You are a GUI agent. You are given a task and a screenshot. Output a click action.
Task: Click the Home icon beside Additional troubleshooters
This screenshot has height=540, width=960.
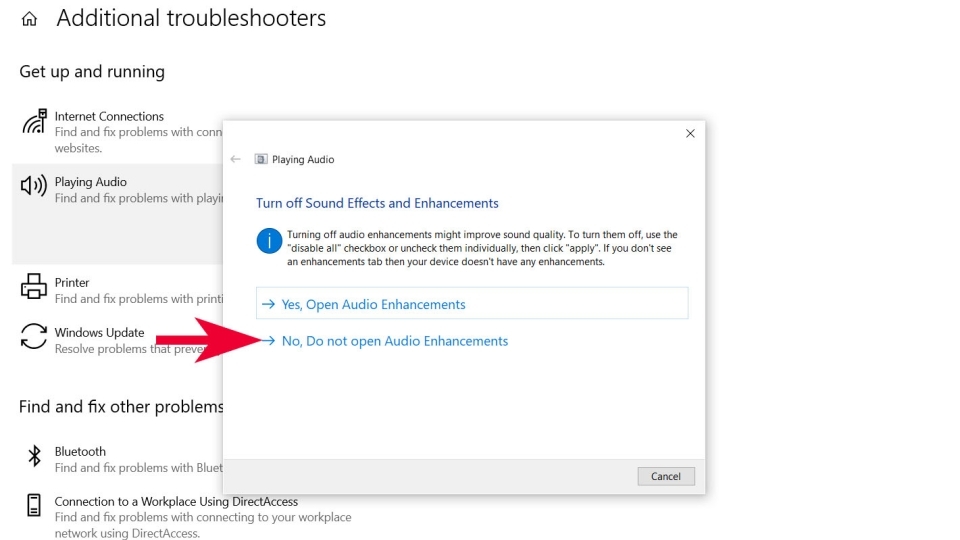(x=29, y=19)
